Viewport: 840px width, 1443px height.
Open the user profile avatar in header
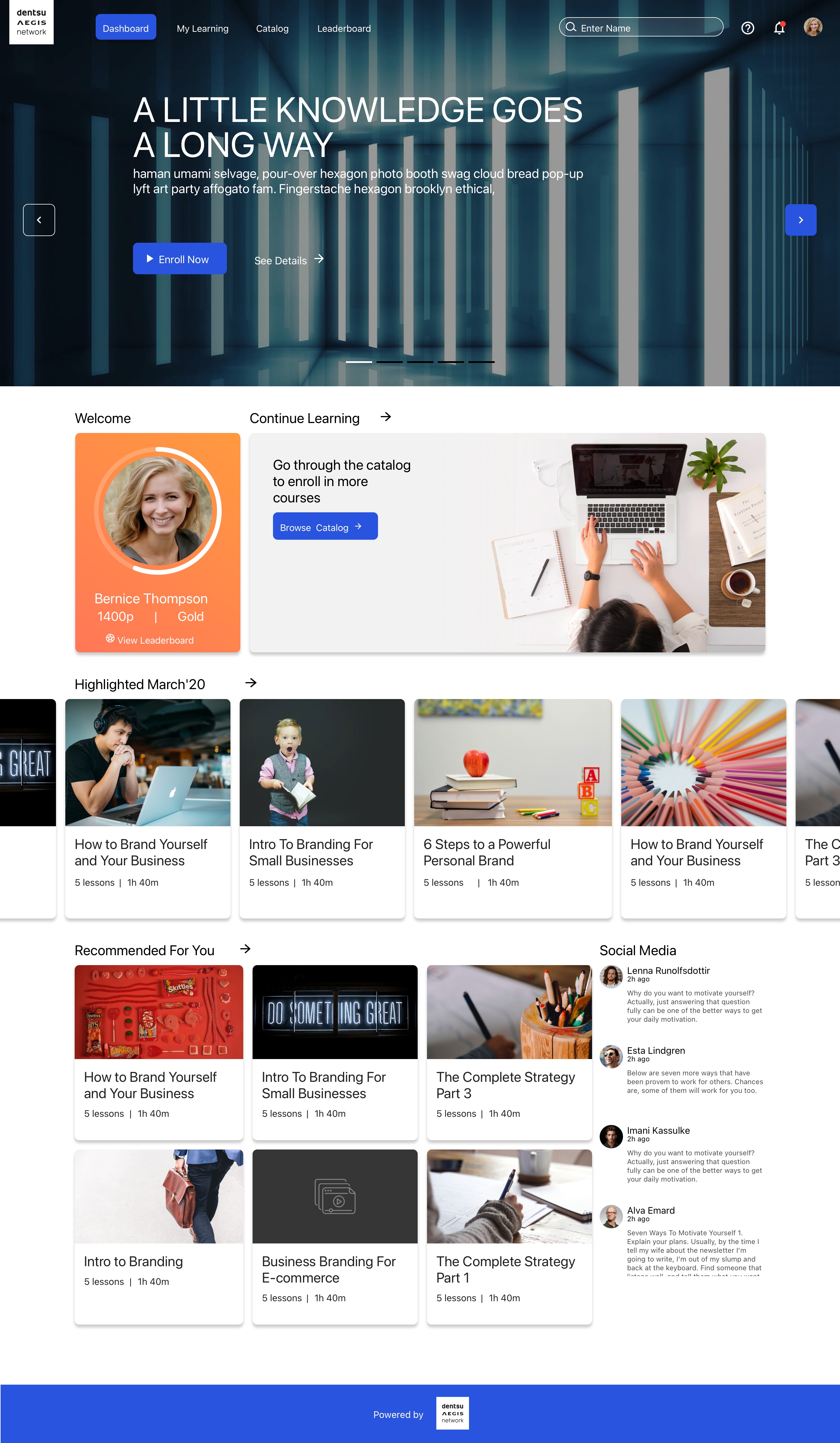pos(813,27)
